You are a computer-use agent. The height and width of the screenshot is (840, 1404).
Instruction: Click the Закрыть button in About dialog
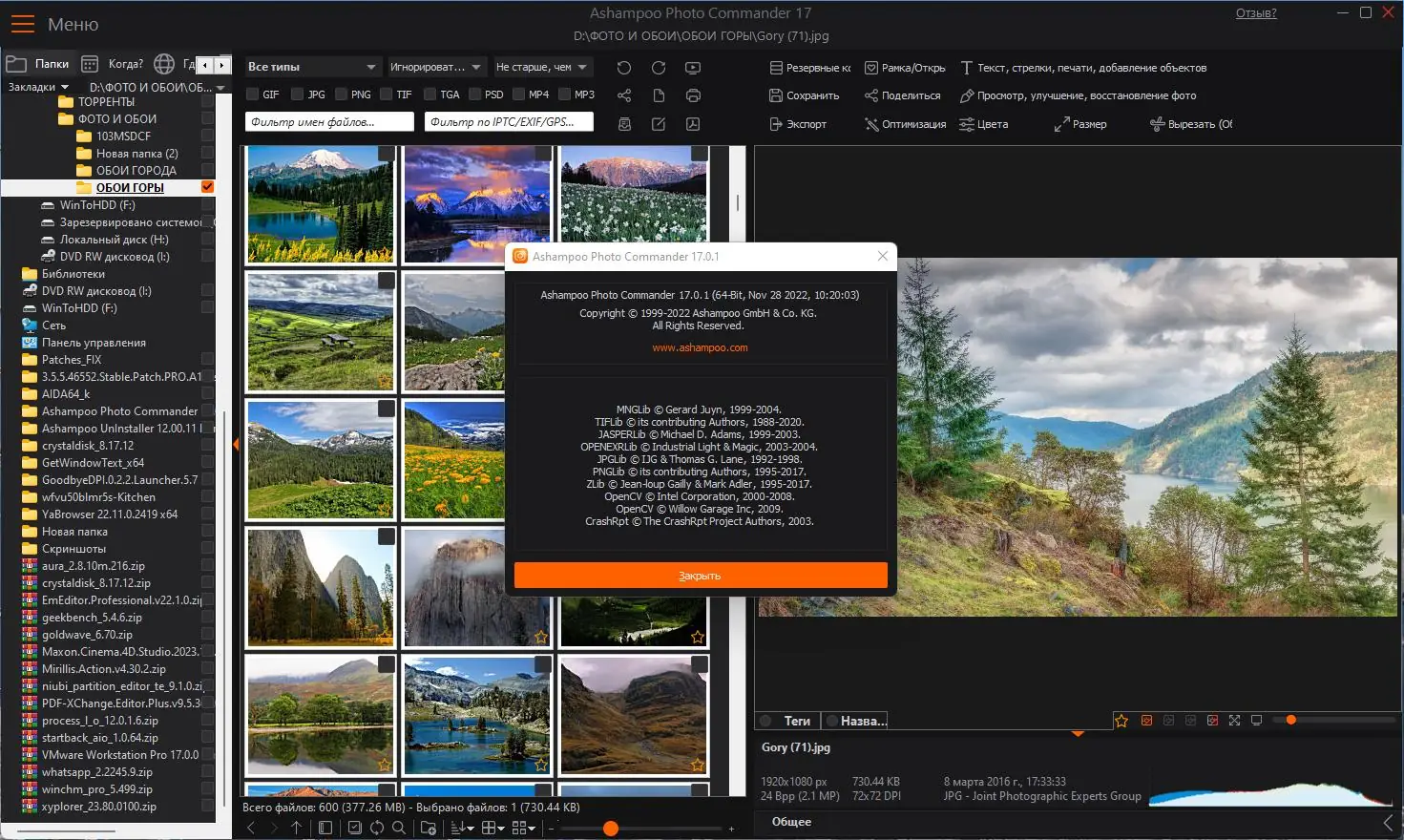(x=701, y=576)
